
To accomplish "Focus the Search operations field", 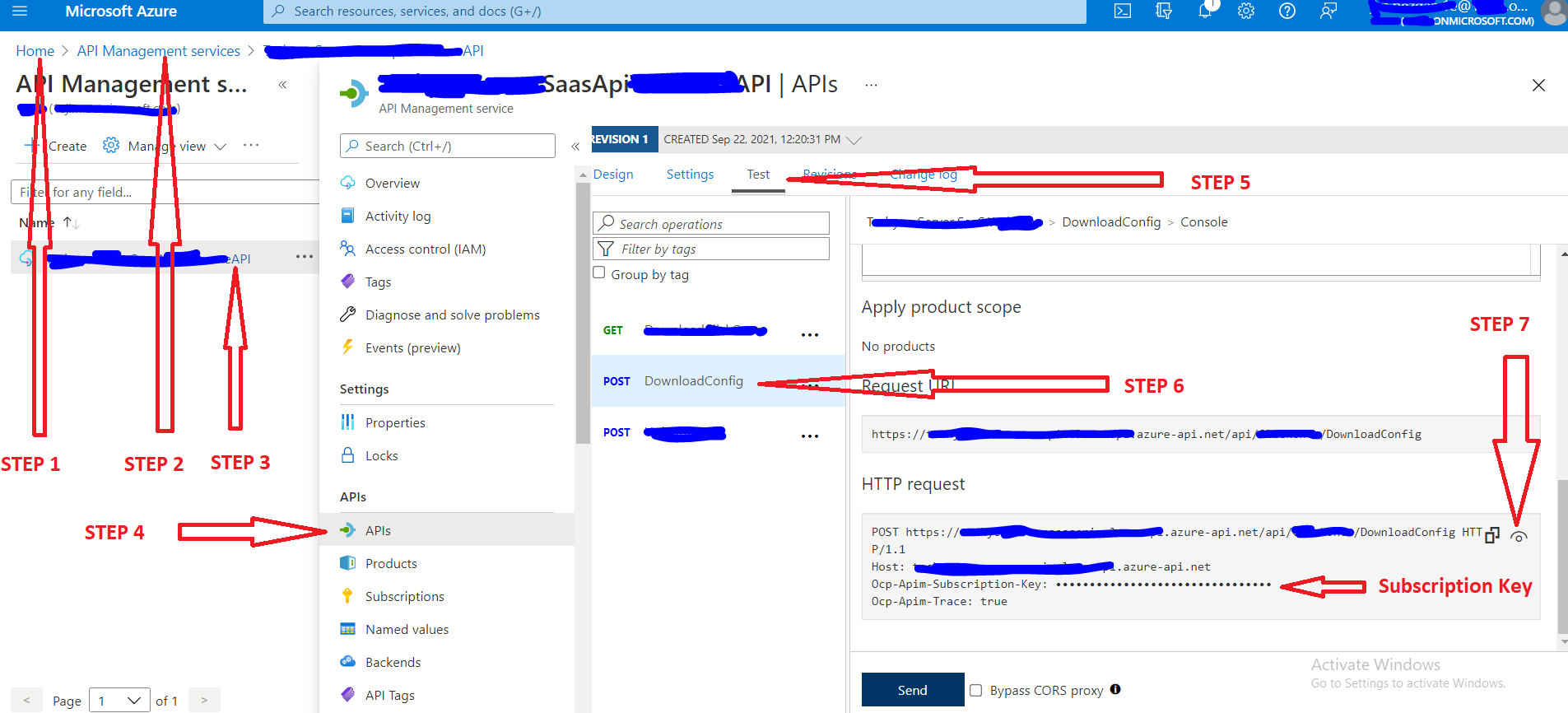I will click(x=711, y=223).
